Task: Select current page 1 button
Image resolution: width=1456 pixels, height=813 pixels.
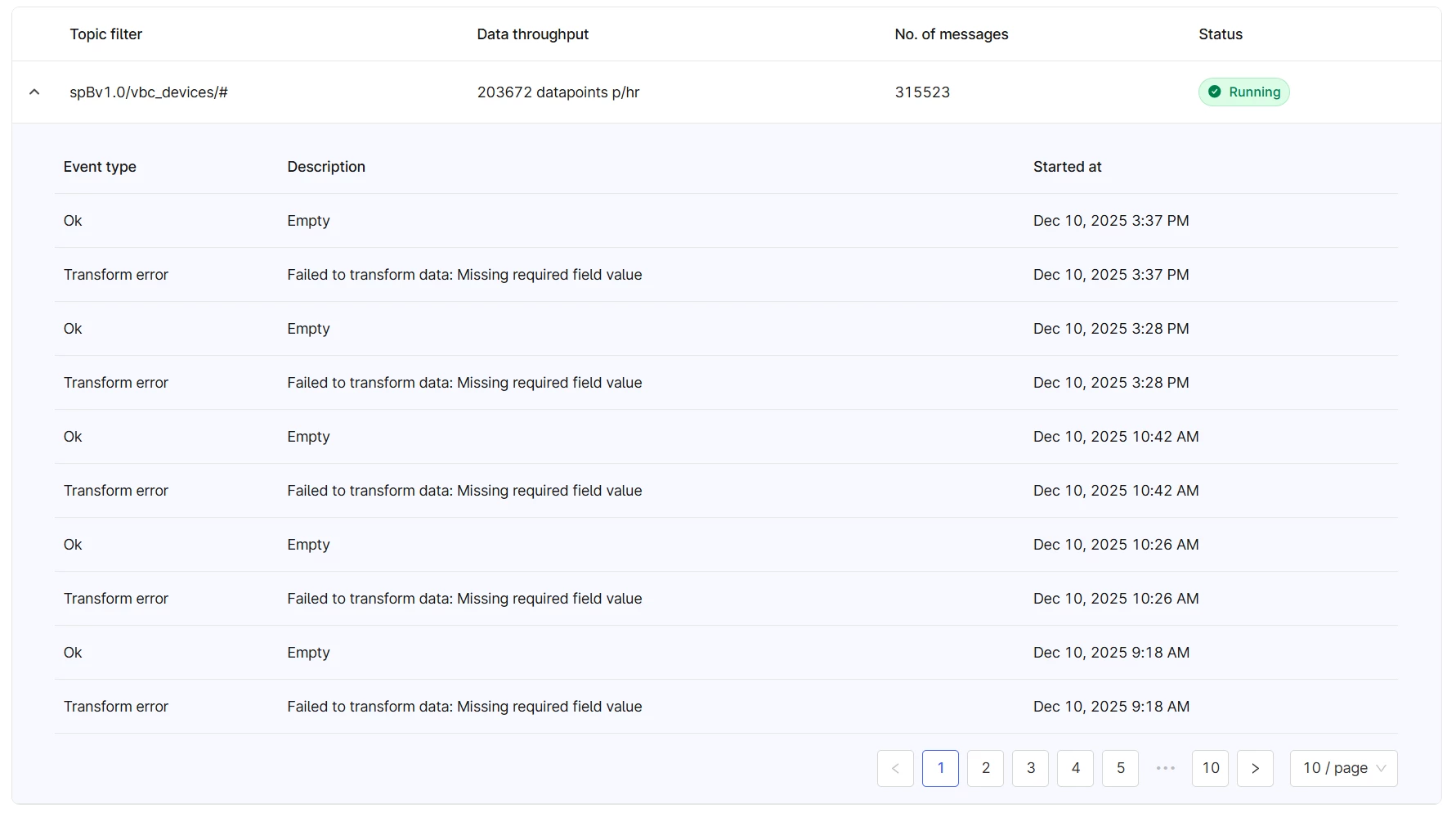Action: click(941, 768)
